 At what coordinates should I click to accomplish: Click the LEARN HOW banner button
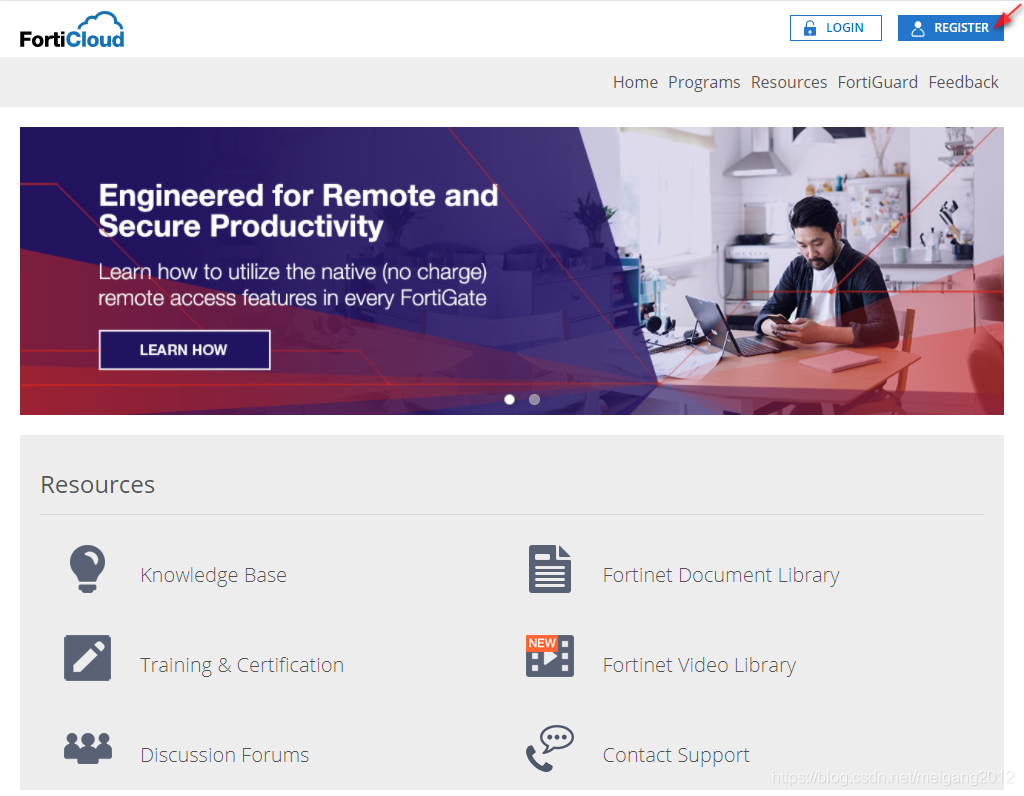(x=184, y=350)
